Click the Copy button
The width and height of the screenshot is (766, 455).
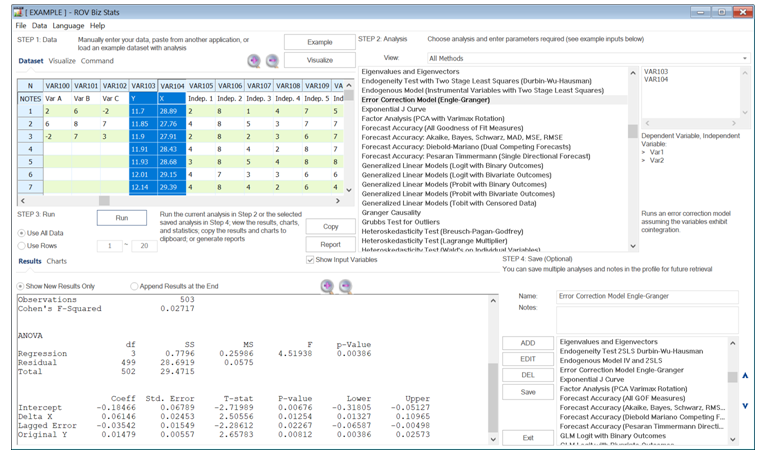331,226
